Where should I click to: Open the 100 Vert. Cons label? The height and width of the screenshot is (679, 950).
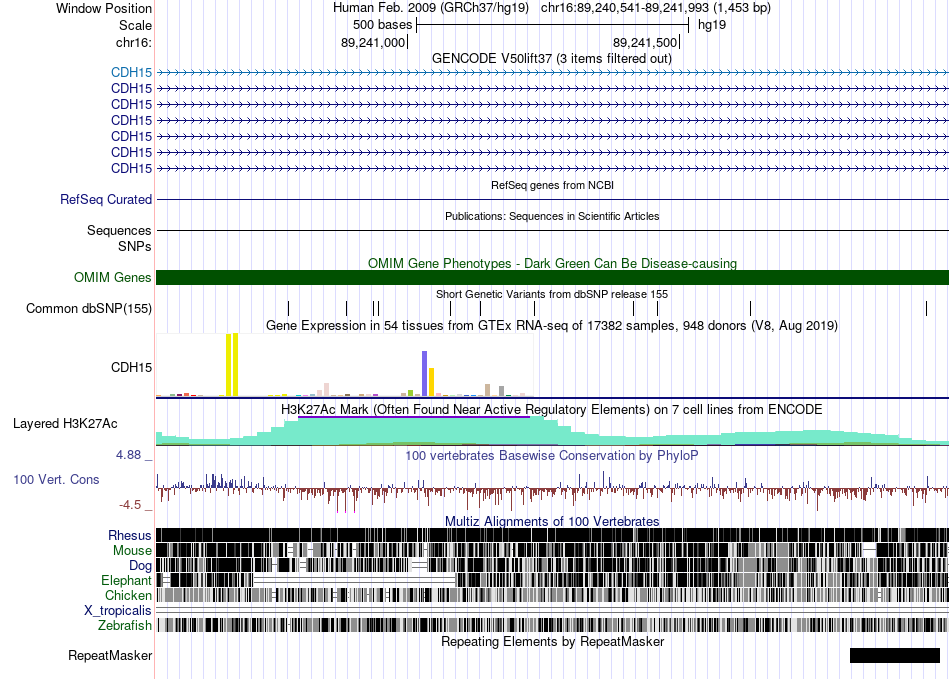(x=56, y=480)
